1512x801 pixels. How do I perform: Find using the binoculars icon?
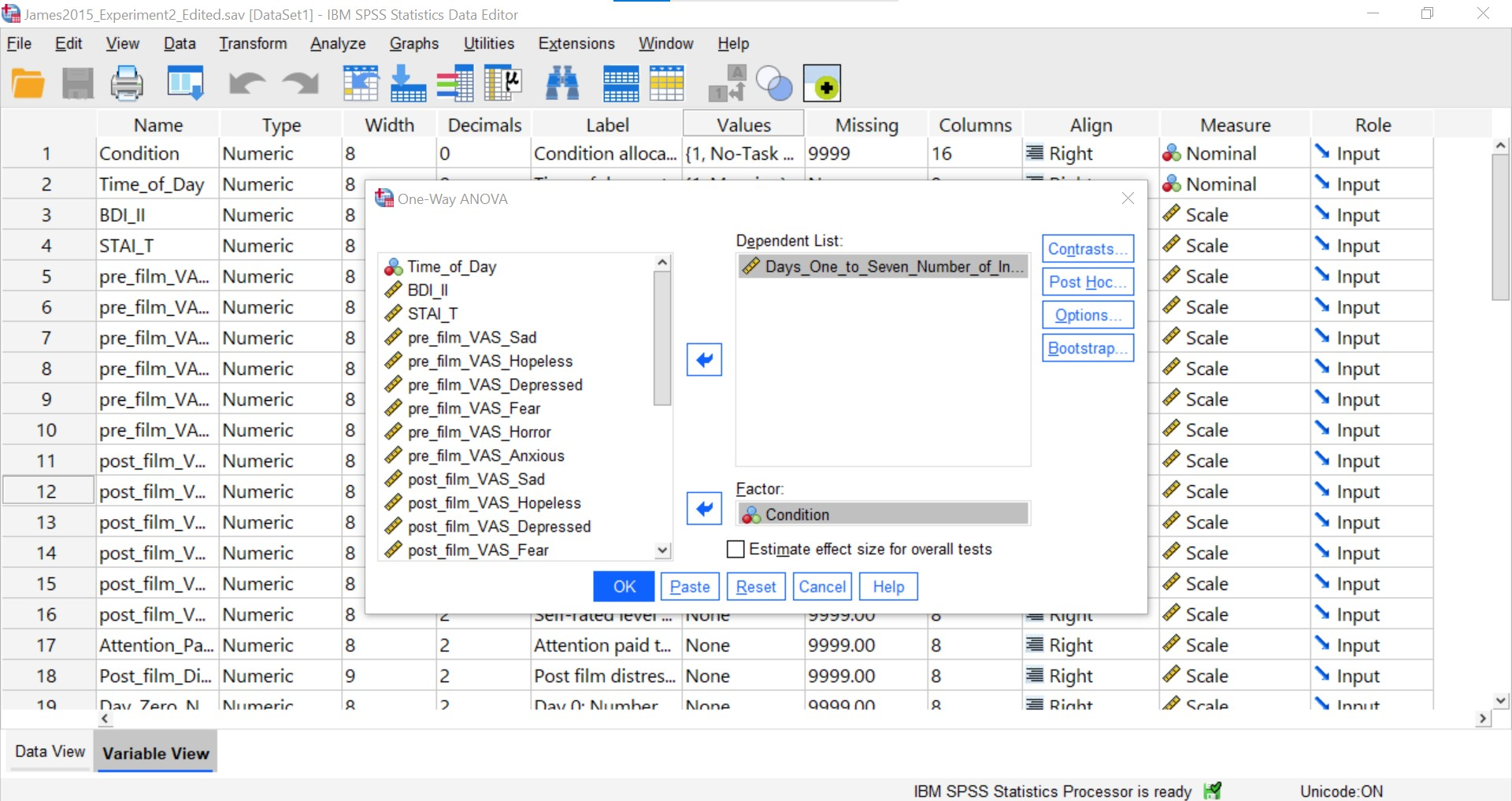[x=562, y=83]
